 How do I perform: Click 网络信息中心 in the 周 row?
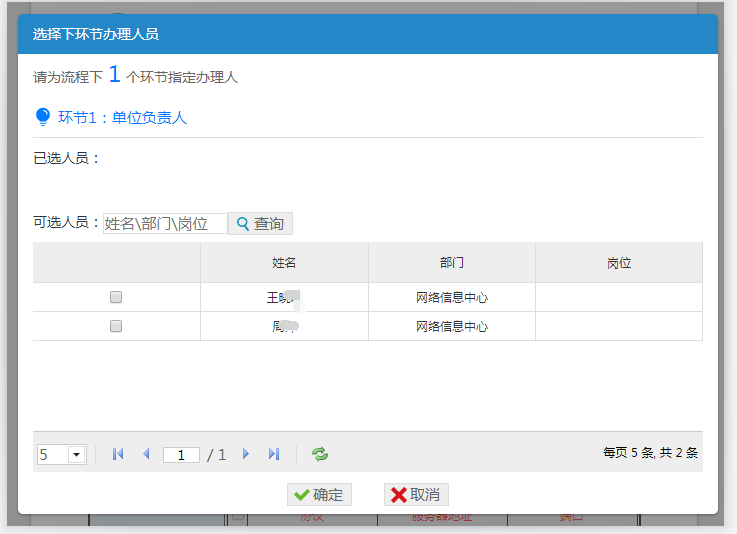pos(451,326)
